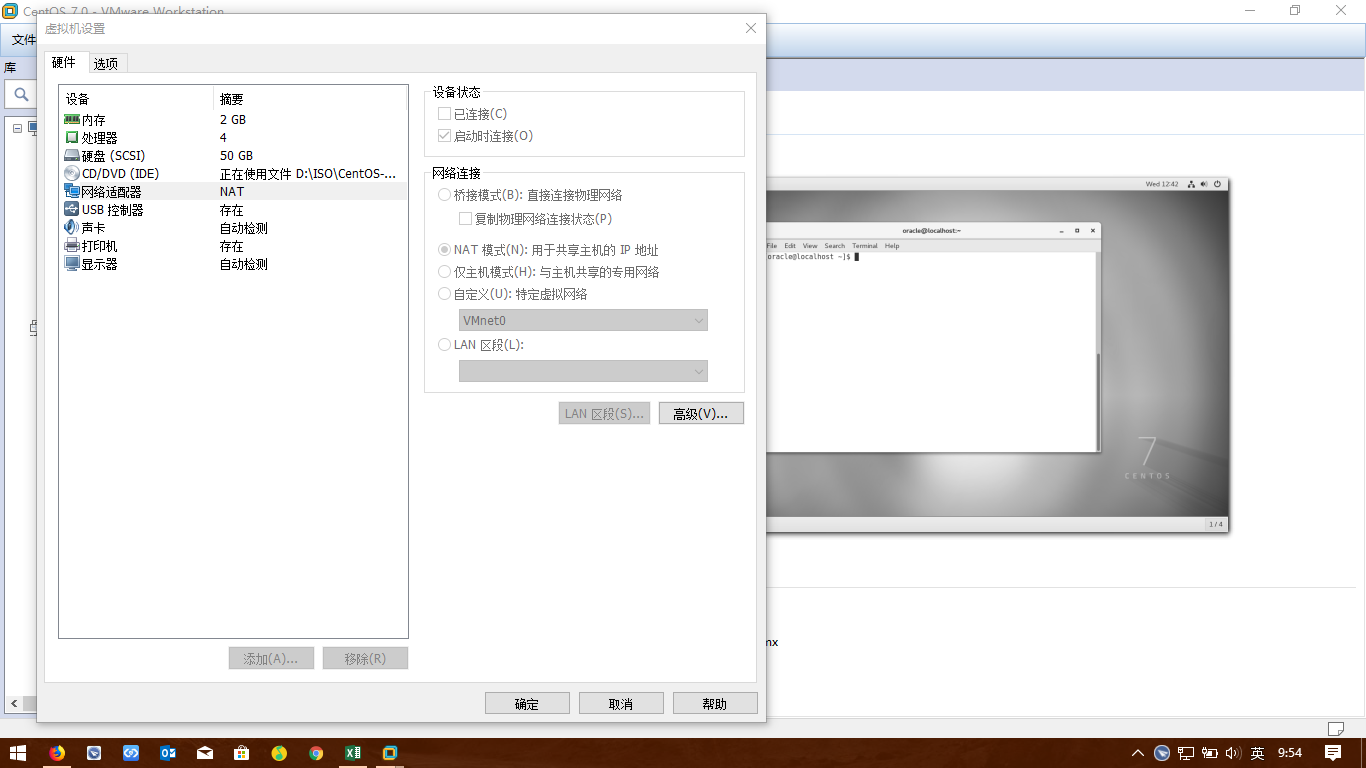Screen dimensions: 1366x768
Task: Switch to the 硬件 tab
Action: [64, 62]
